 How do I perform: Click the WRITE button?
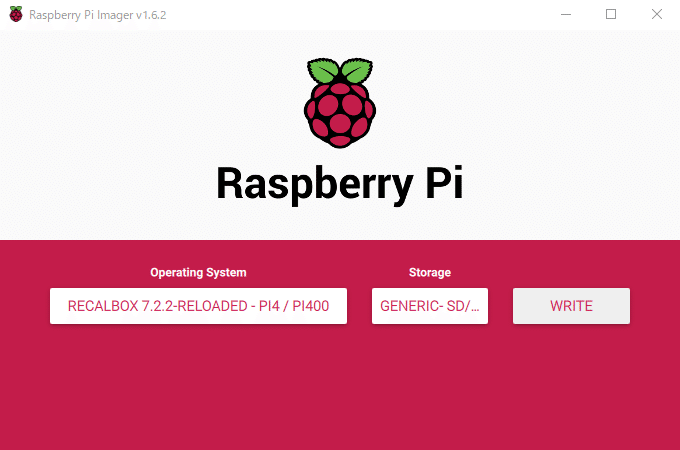(x=571, y=306)
